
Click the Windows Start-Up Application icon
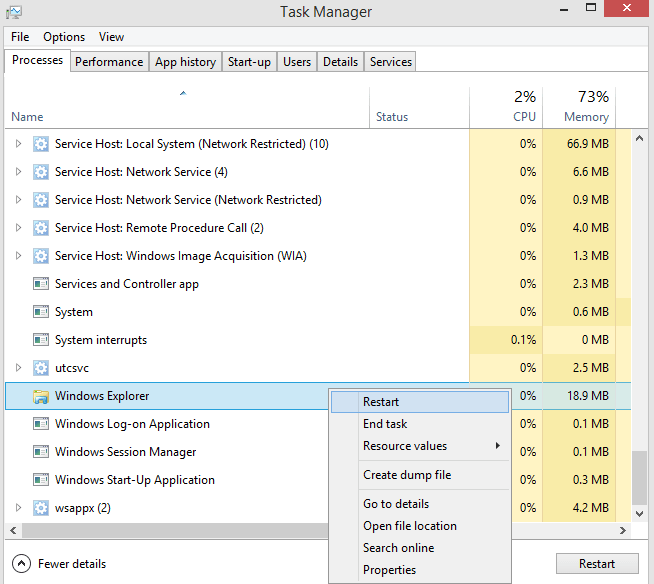[x=41, y=480]
